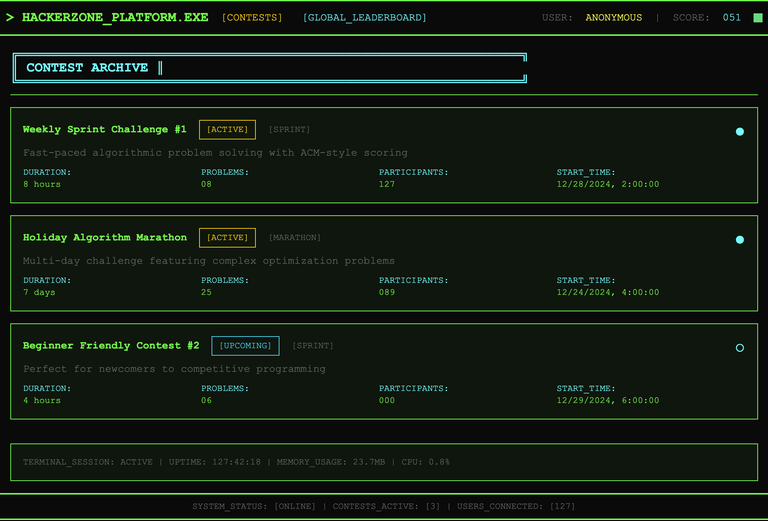This screenshot has width=768, height=521.
Task: Click the problems count 08
Action: (206, 185)
